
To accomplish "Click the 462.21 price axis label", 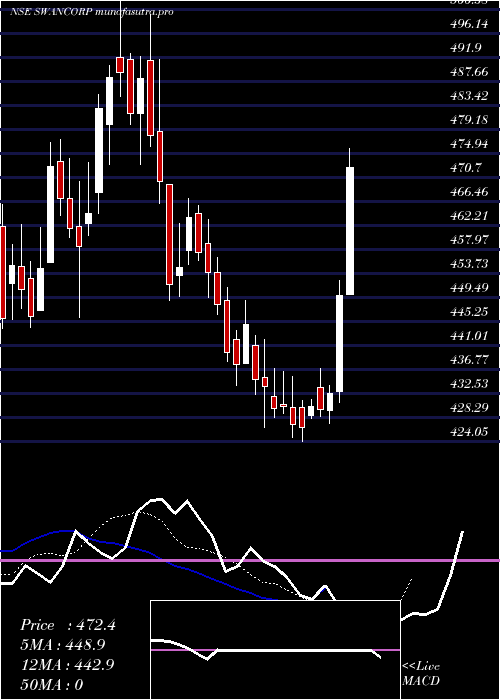I will [x=469, y=216].
